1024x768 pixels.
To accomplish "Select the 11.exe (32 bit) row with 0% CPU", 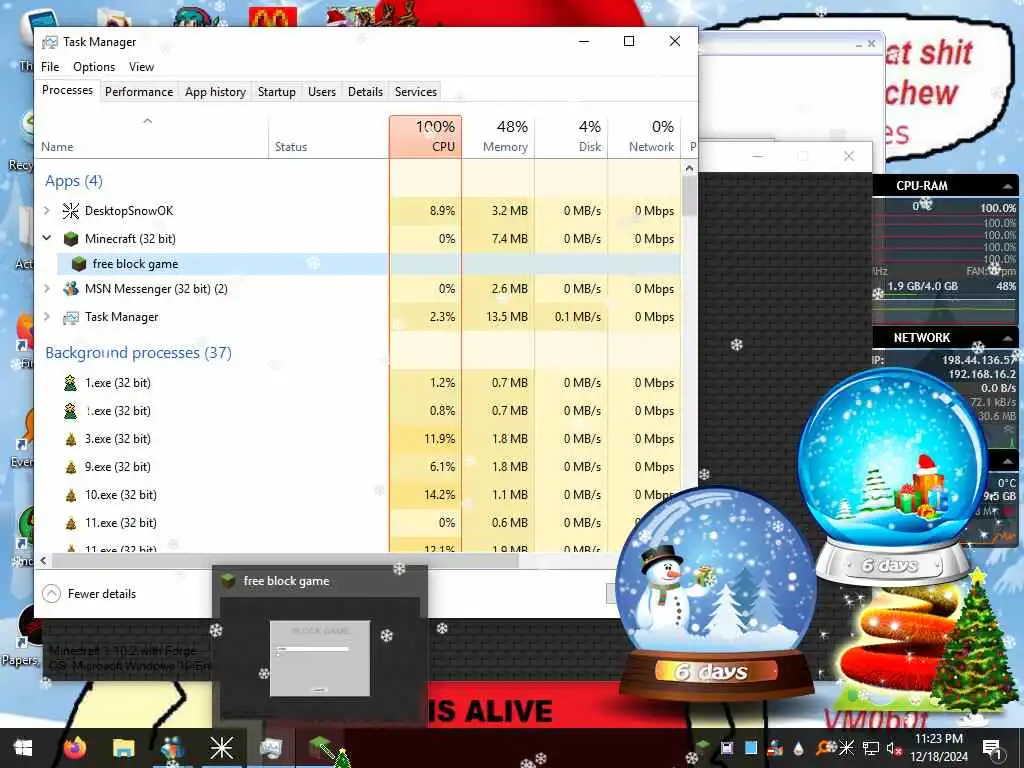I will pos(358,523).
